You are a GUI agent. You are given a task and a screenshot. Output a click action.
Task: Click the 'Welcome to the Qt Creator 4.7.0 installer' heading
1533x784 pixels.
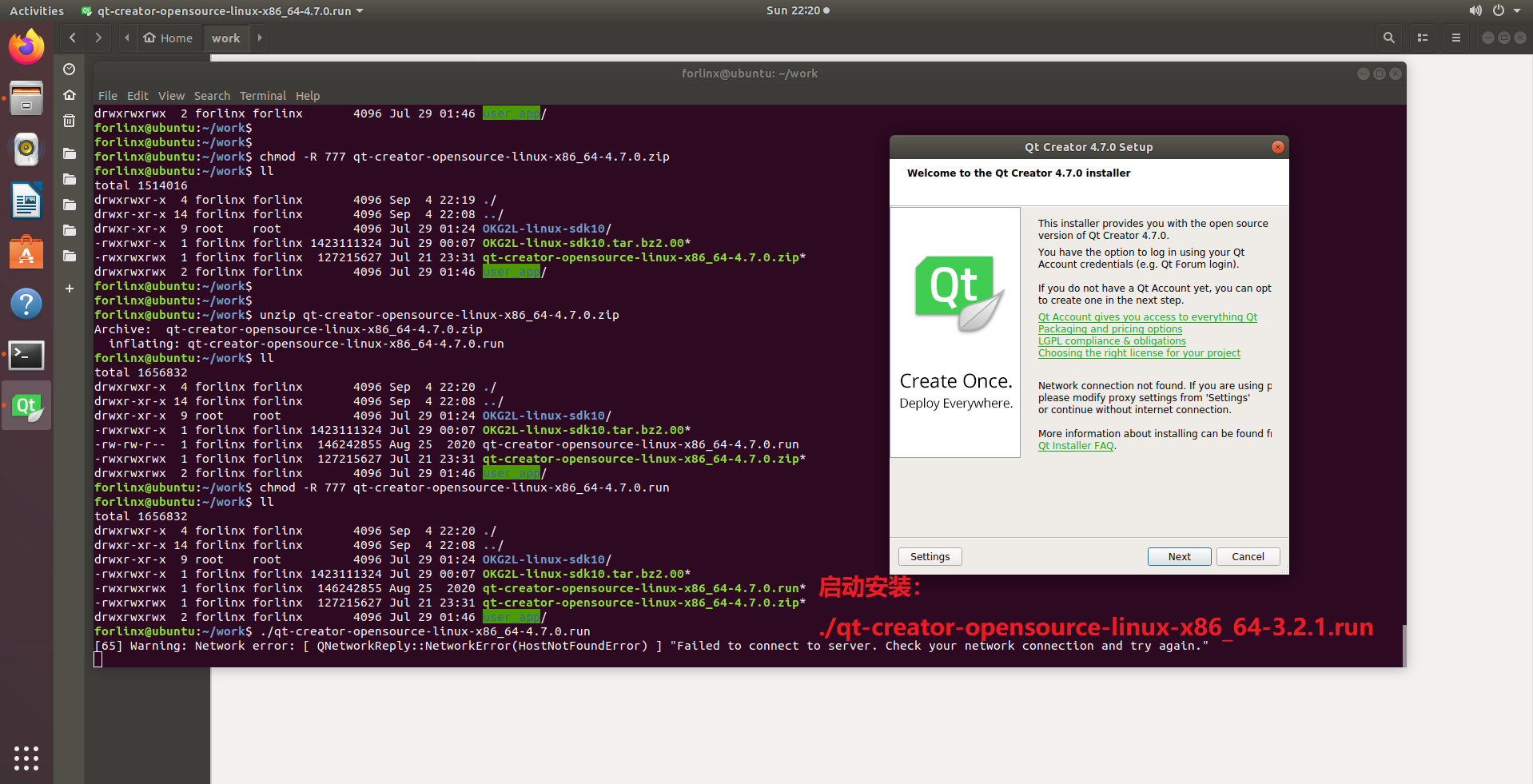click(1018, 173)
